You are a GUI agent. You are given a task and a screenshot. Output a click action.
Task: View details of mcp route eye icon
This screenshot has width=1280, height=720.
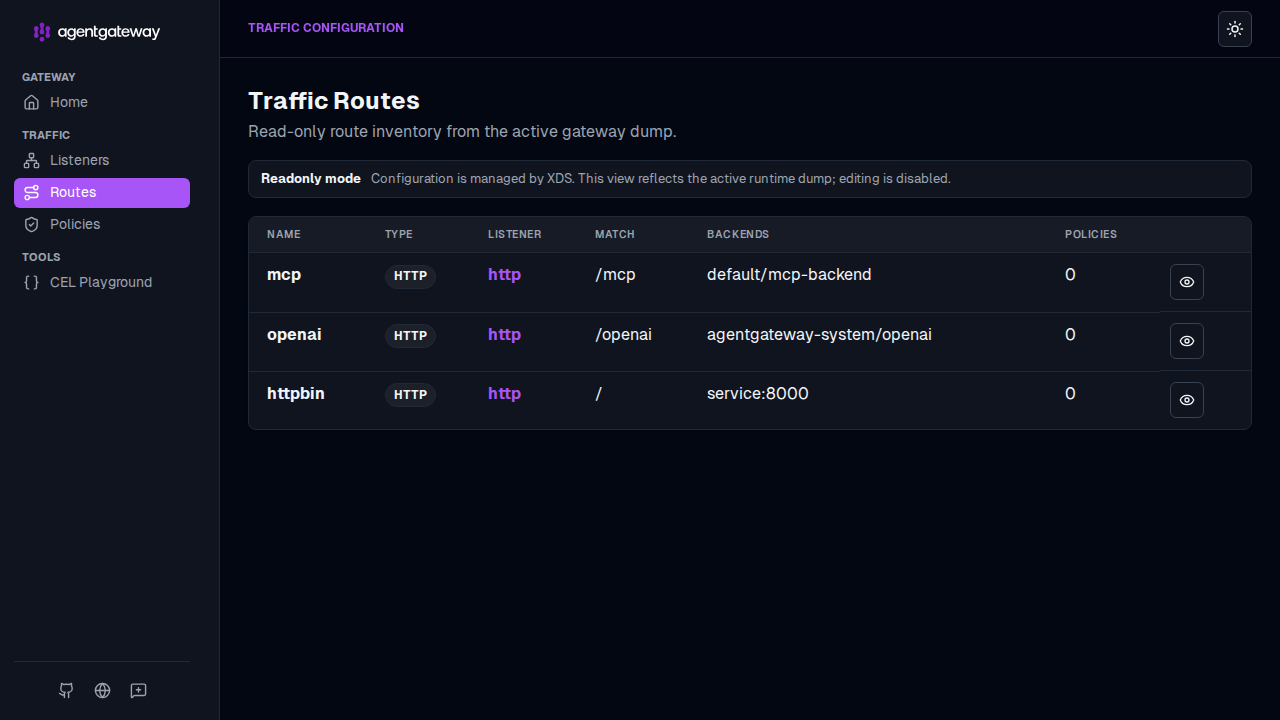tap(1187, 282)
